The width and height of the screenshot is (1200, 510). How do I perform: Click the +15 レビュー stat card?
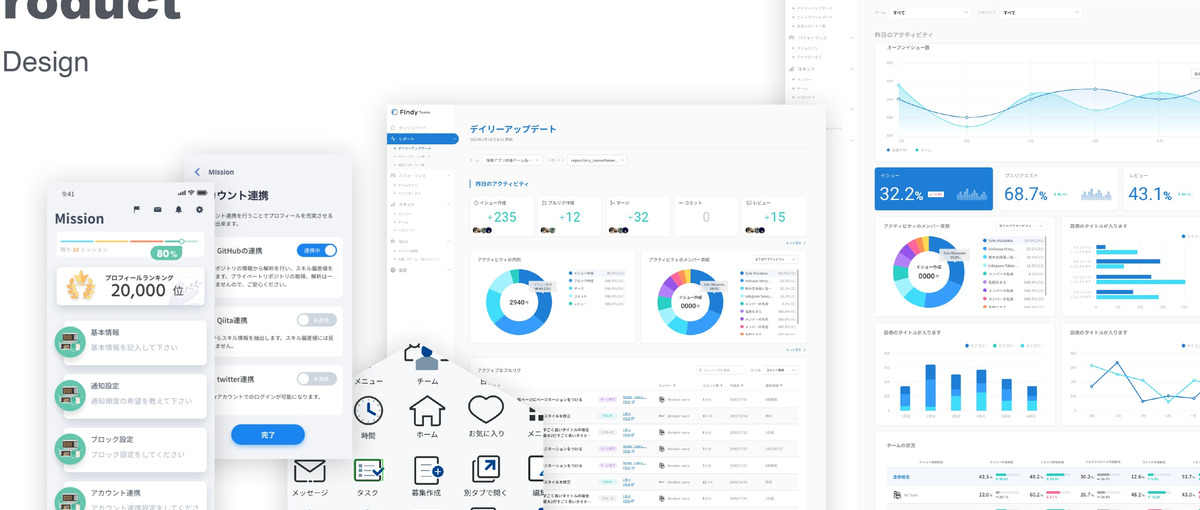pos(773,216)
